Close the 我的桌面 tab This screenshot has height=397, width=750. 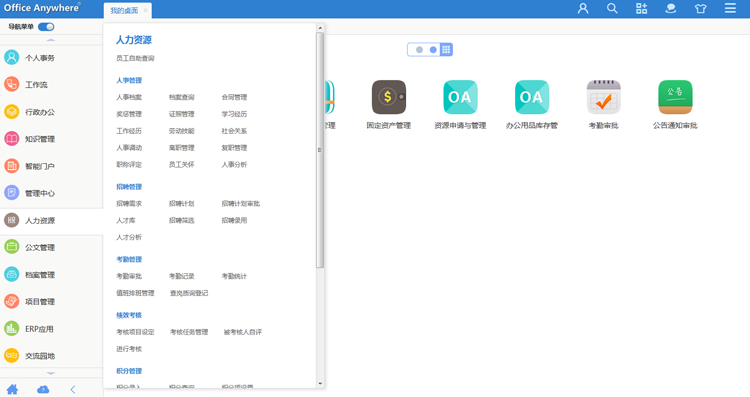click(x=145, y=10)
